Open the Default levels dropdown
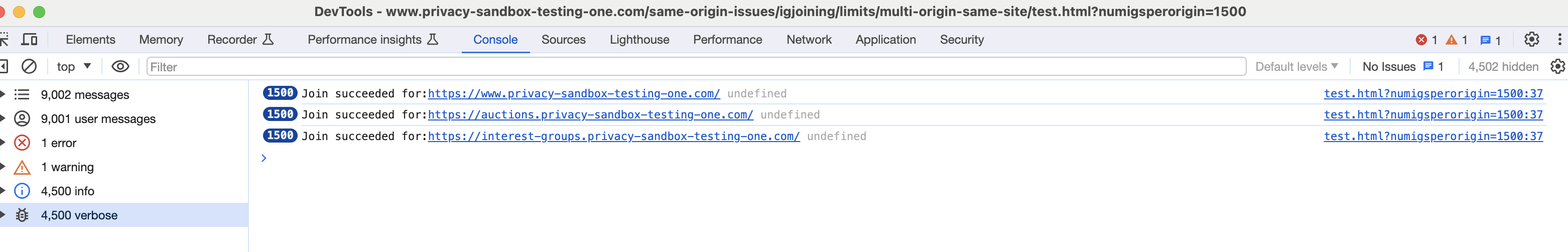 pyautogui.click(x=1296, y=66)
